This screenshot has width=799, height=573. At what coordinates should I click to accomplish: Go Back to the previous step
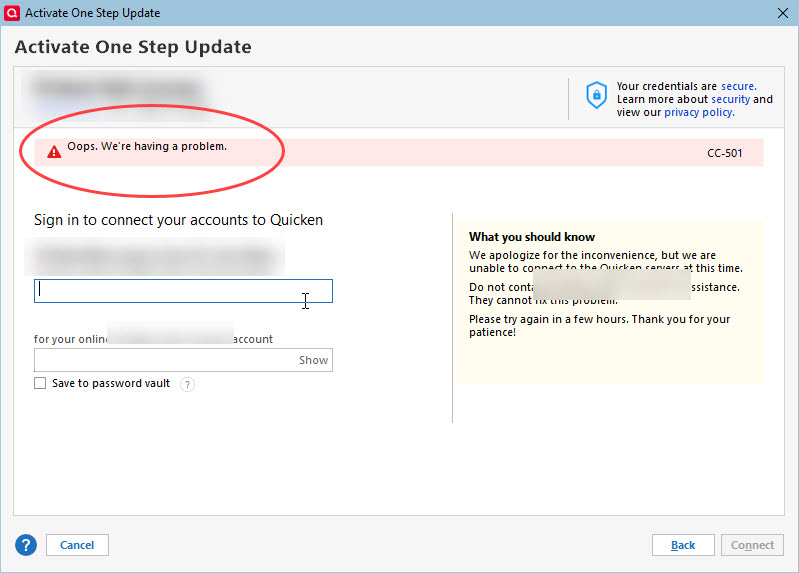point(683,545)
